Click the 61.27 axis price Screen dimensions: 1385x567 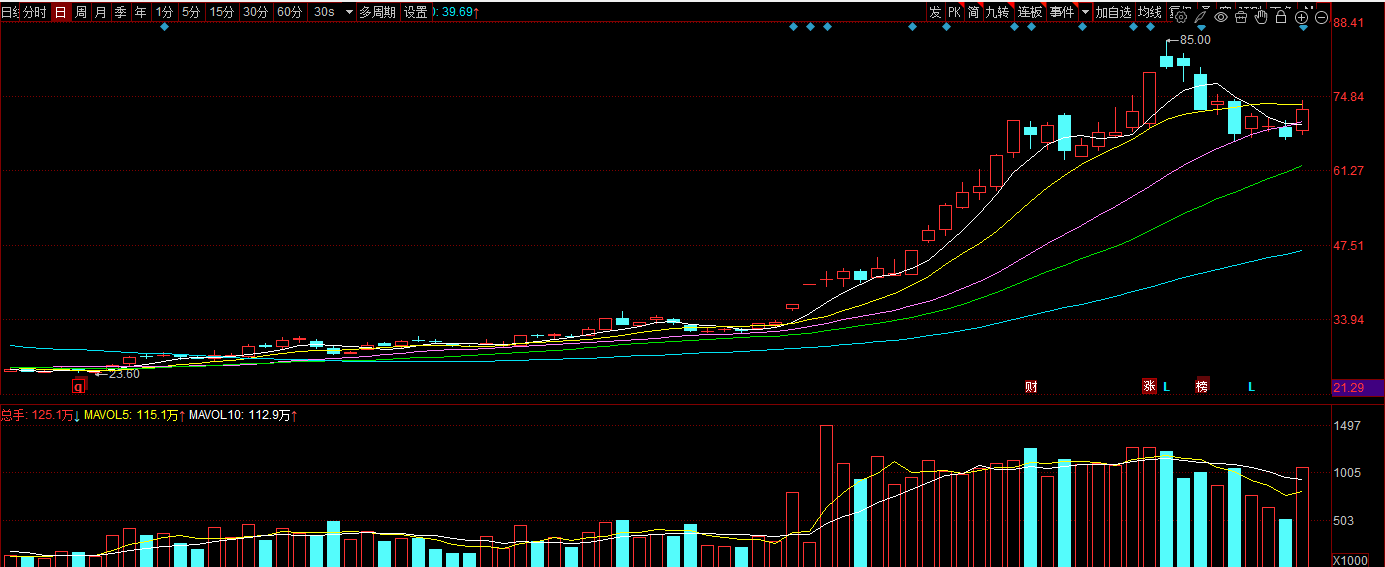coord(1348,171)
